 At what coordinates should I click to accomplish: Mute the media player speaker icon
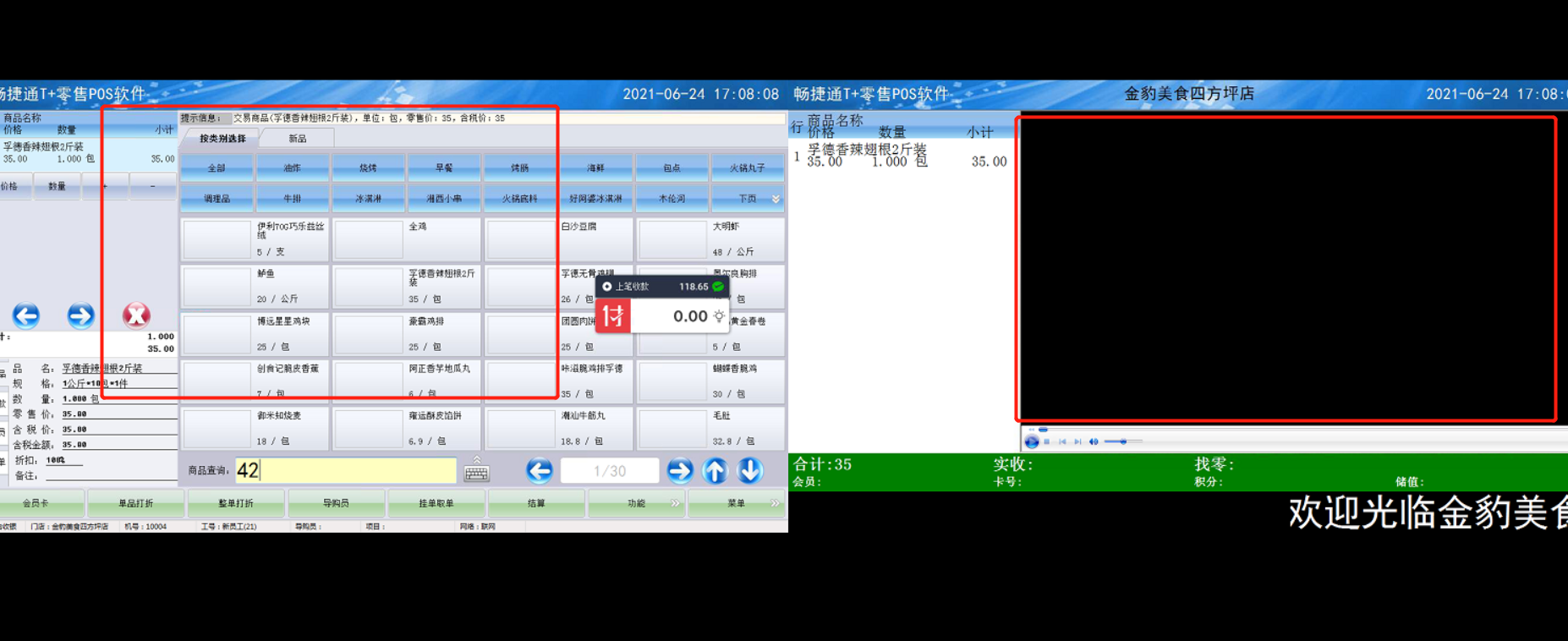tap(1094, 441)
